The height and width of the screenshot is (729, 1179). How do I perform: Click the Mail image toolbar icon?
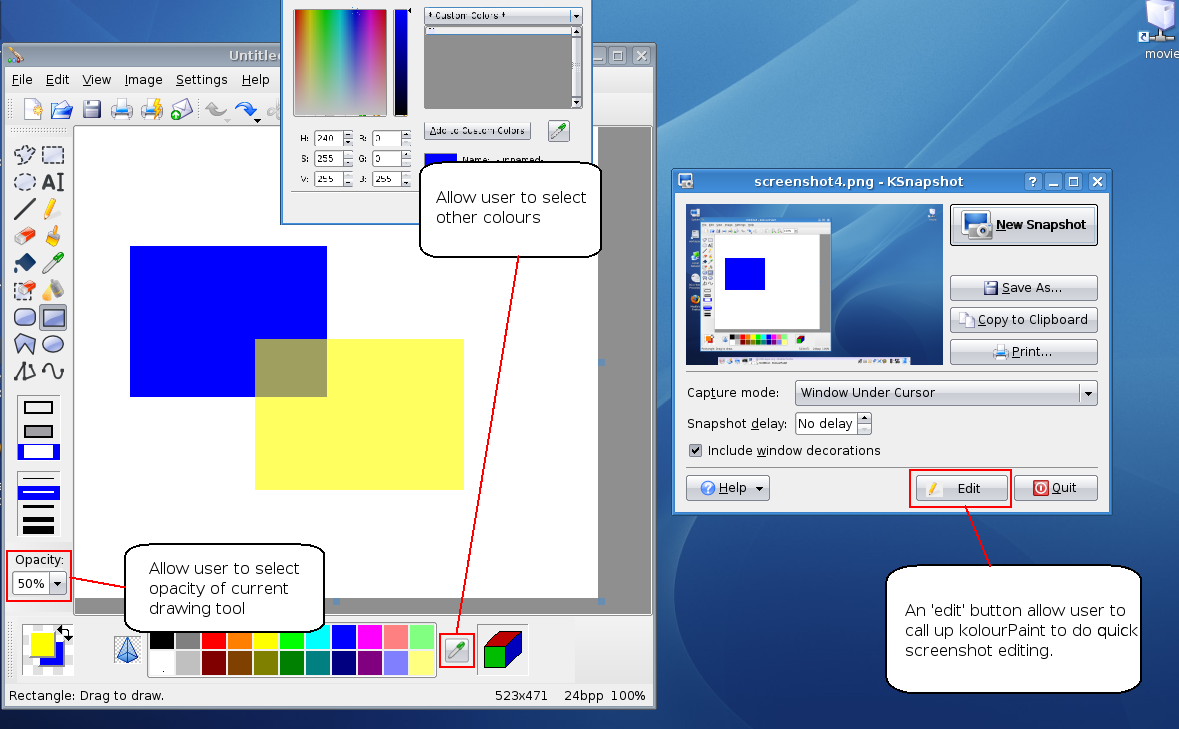(181, 110)
